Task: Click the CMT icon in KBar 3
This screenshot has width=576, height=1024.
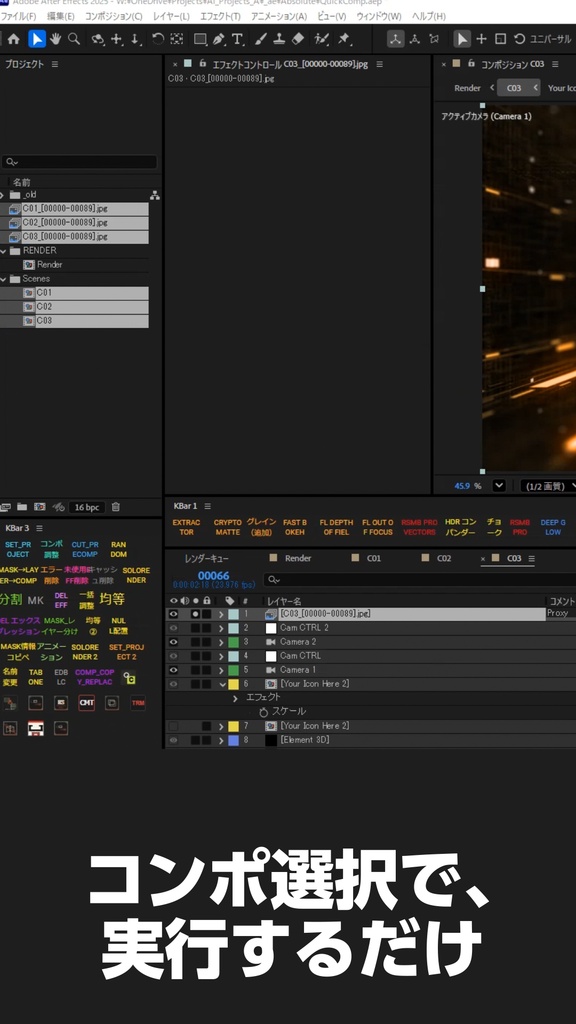Action: [86, 703]
